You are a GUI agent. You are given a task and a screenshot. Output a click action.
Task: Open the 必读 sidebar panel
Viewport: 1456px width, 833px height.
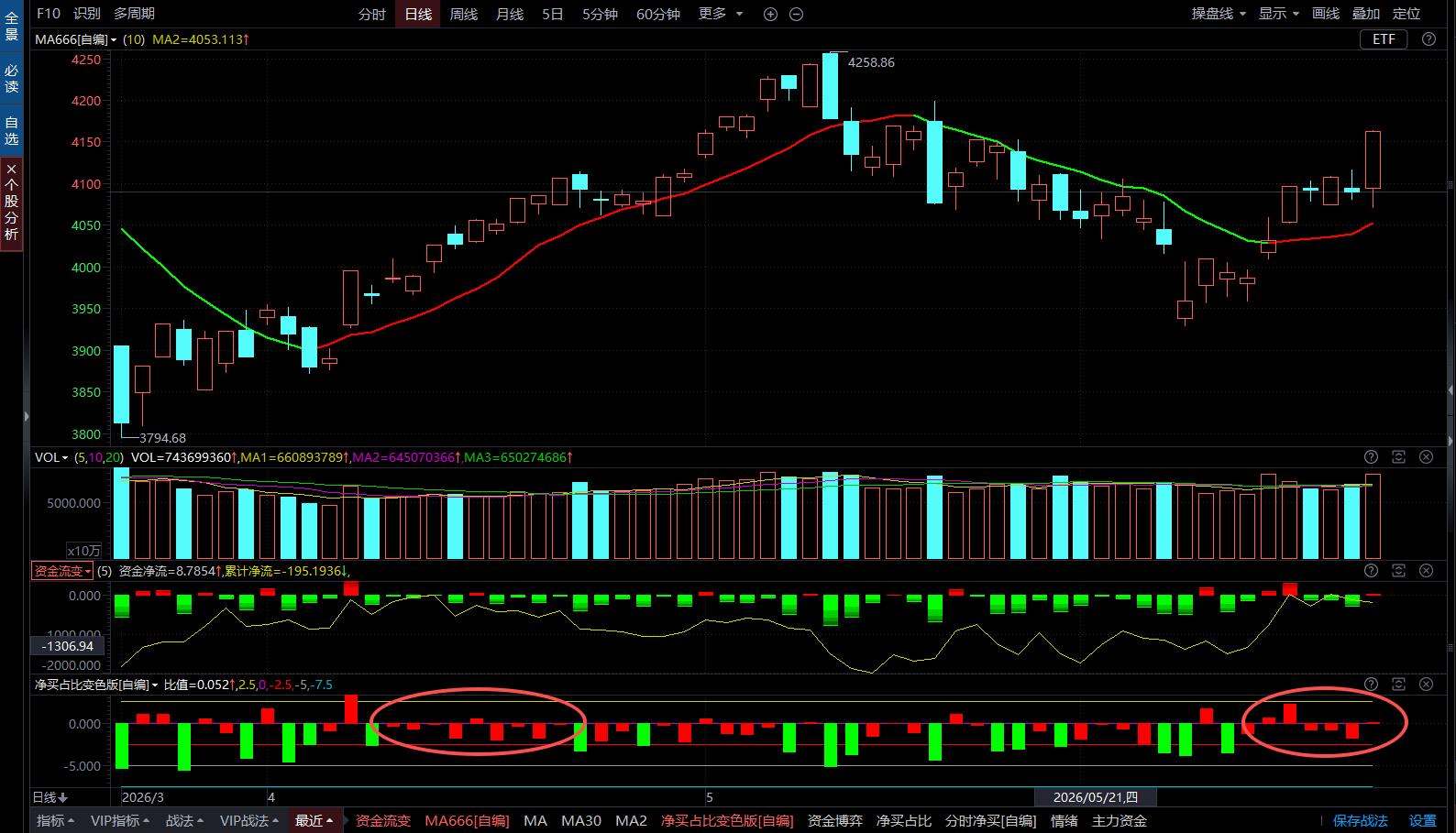pos(11,78)
